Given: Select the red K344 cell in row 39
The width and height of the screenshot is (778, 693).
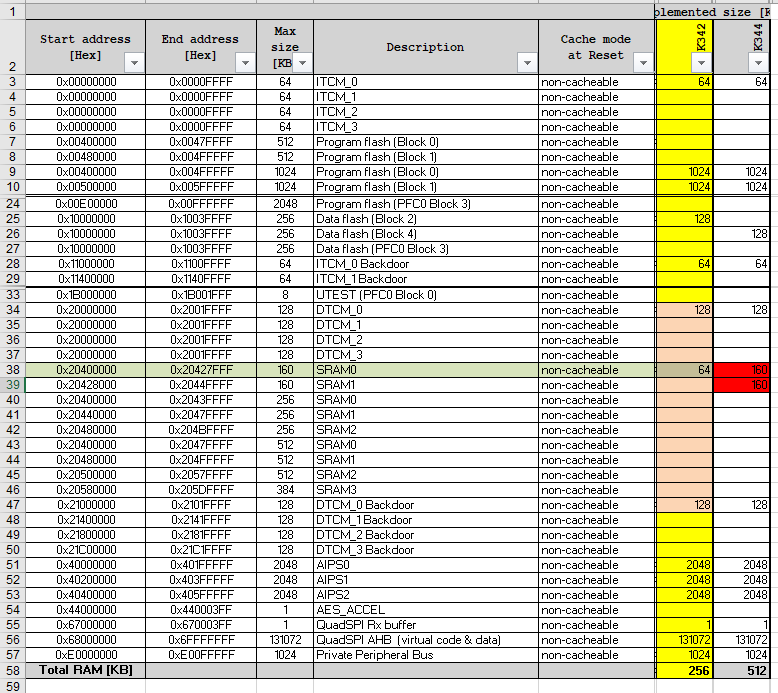Looking at the screenshot, I should tap(741, 385).
